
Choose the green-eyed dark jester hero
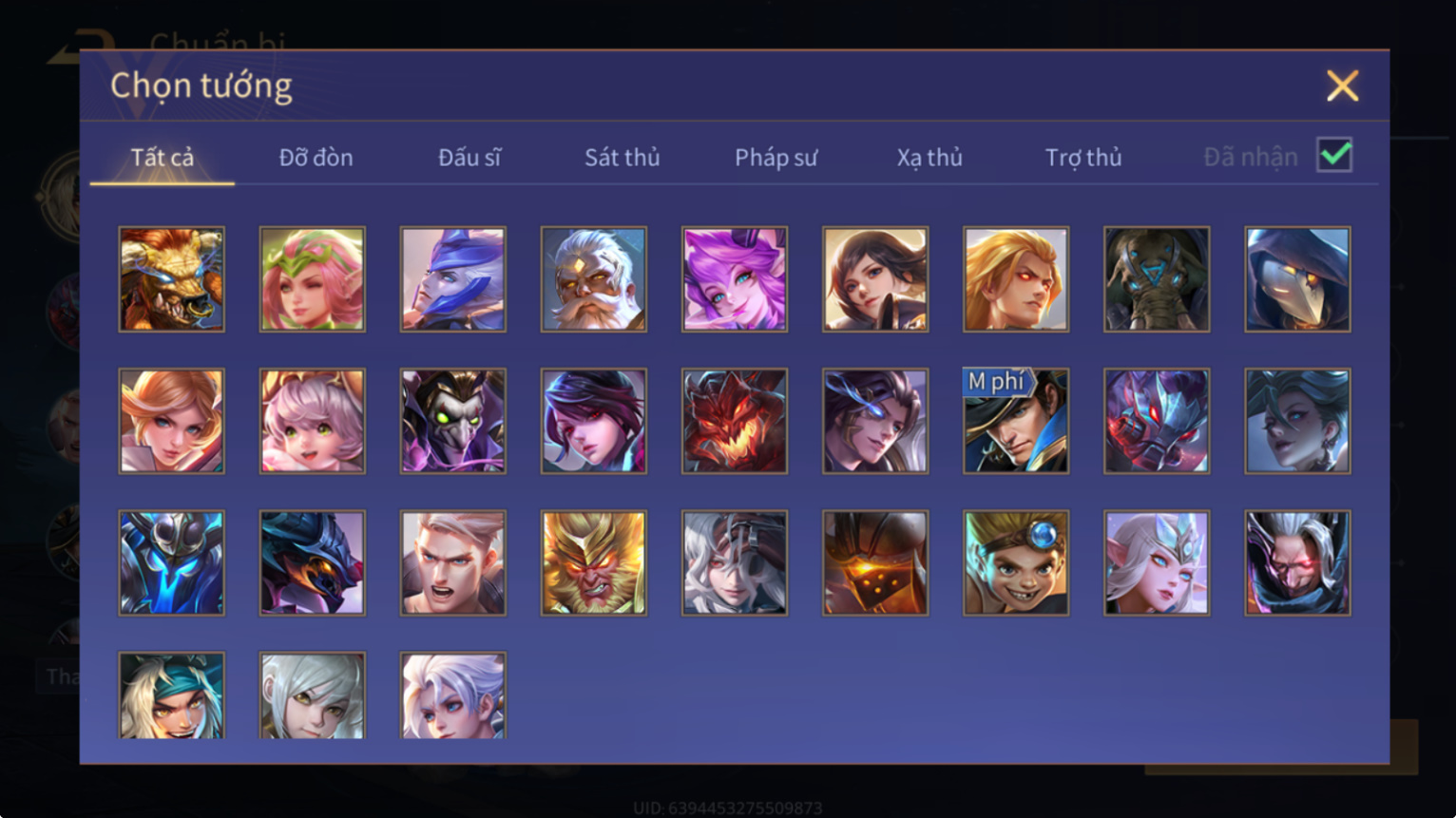pyautogui.click(x=452, y=421)
